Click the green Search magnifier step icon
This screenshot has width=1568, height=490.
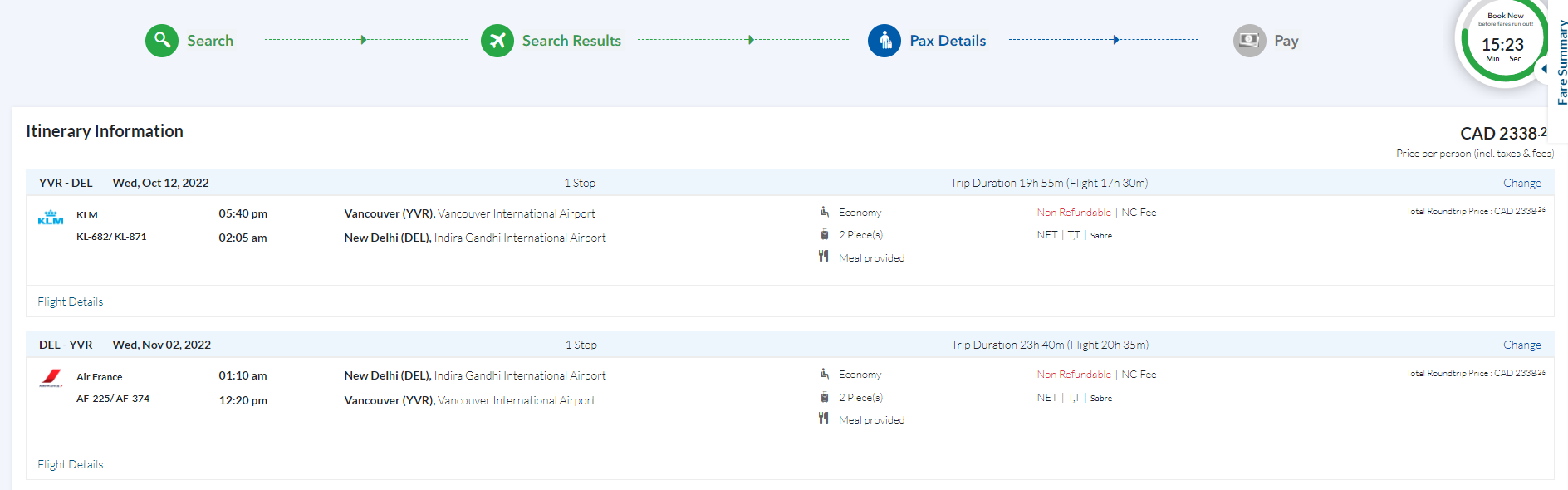pos(162,41)
